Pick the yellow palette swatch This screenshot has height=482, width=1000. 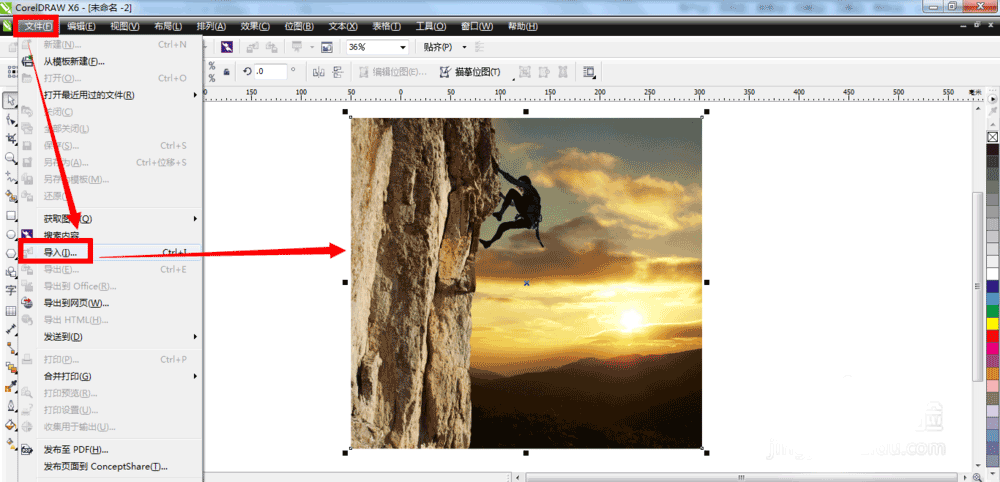[x=992, y=323]
